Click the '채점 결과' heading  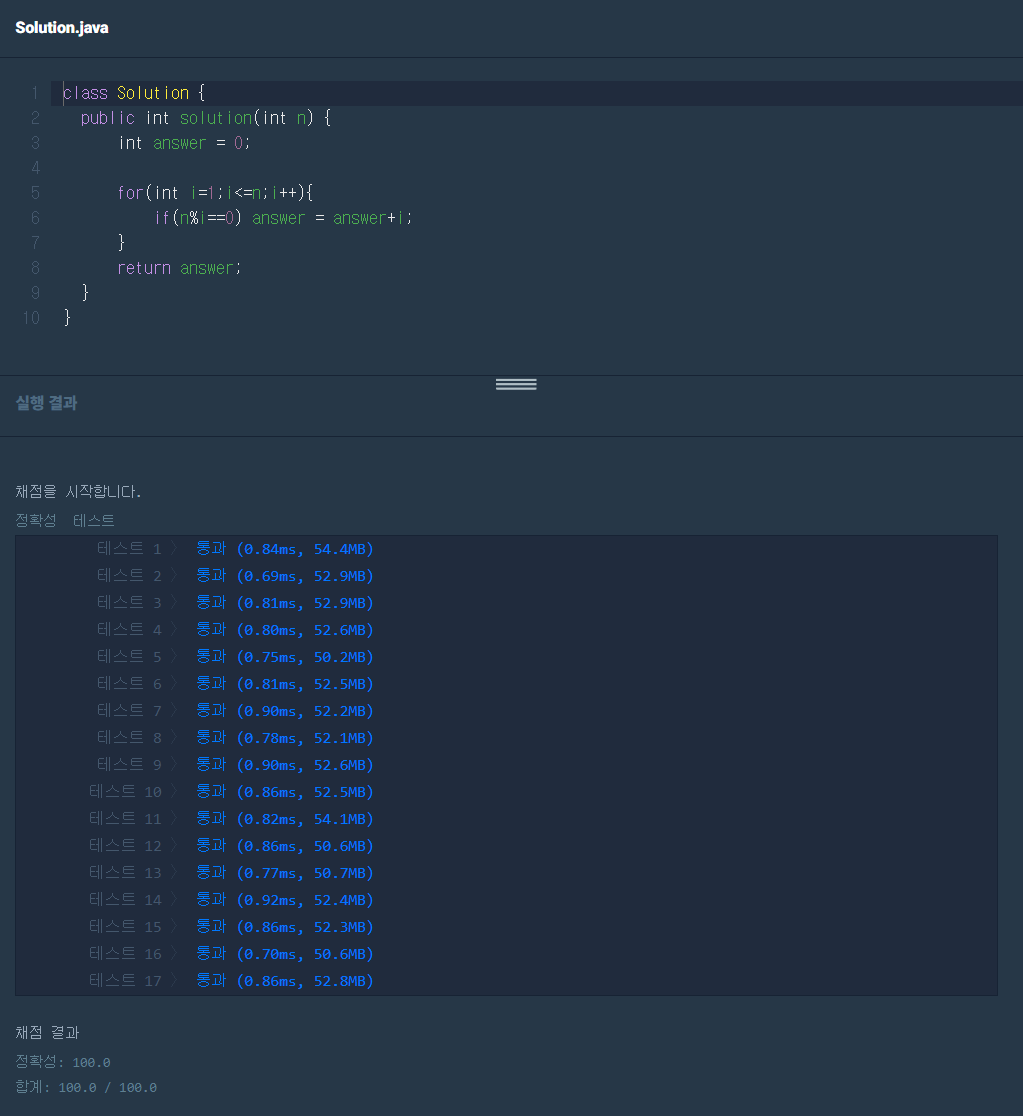pyautogui.click(x=47, y=1033)
